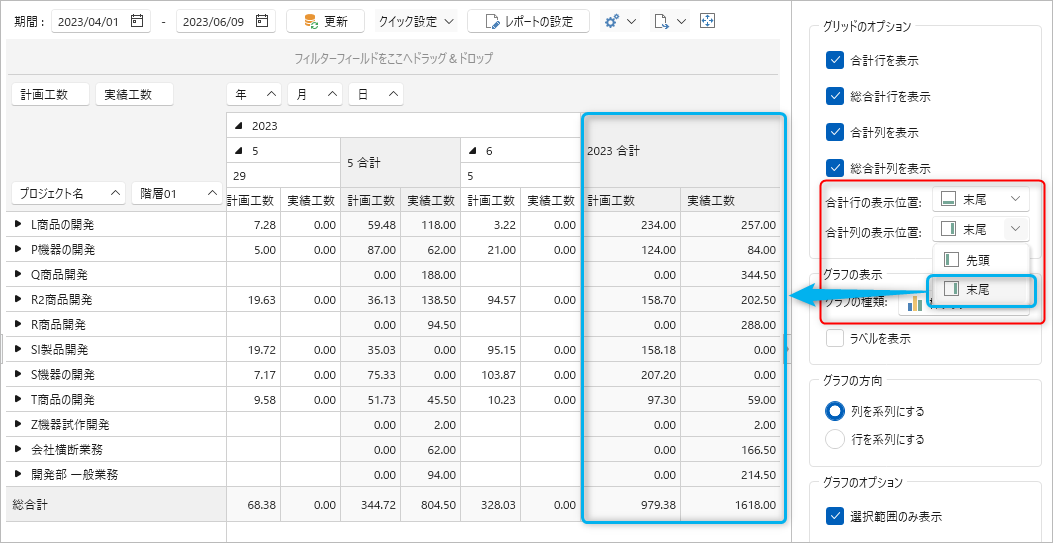Choose 先頭 in the position dropdown list
1053x543 pixels.
[979, 259]
